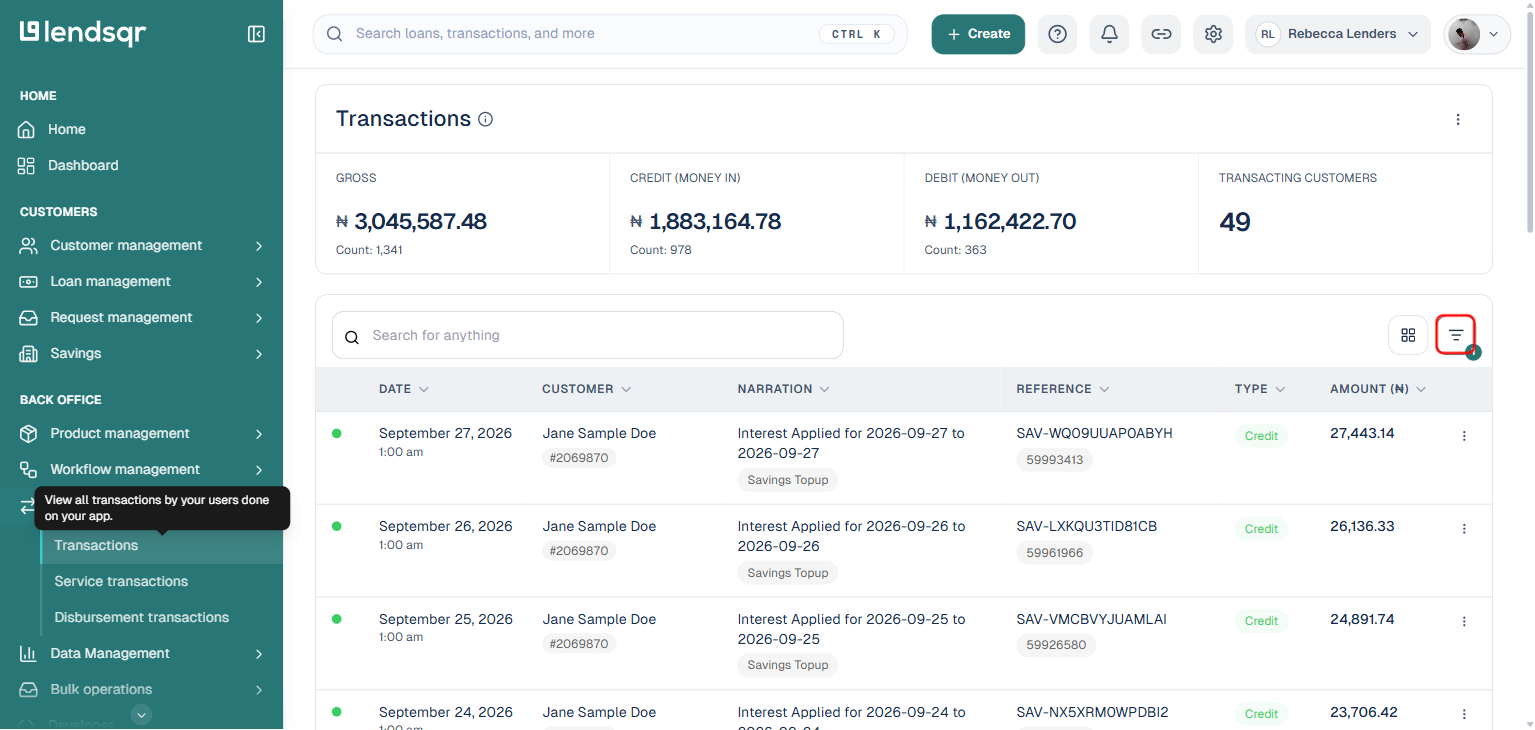1535x730 pixels.
Task: Sort by CUSTOMER column header
Action: [587, 389]
